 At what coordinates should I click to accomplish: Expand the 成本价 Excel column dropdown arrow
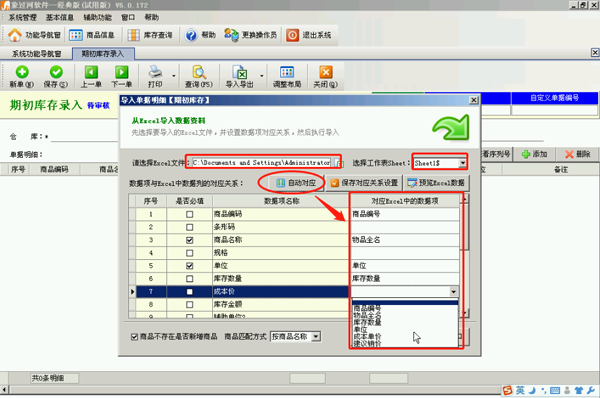click(453, 292)
